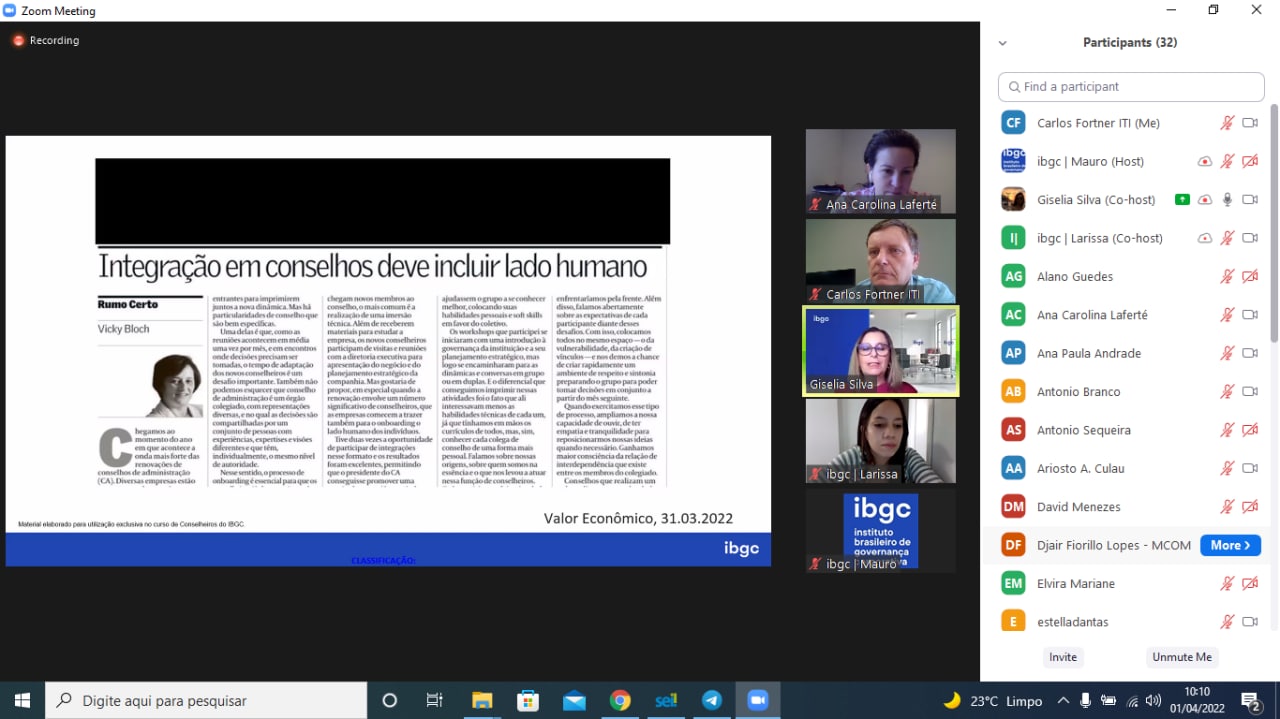
Task: Click the muted mic icon for ibgc | Larissa
Action: point(1227,238)
